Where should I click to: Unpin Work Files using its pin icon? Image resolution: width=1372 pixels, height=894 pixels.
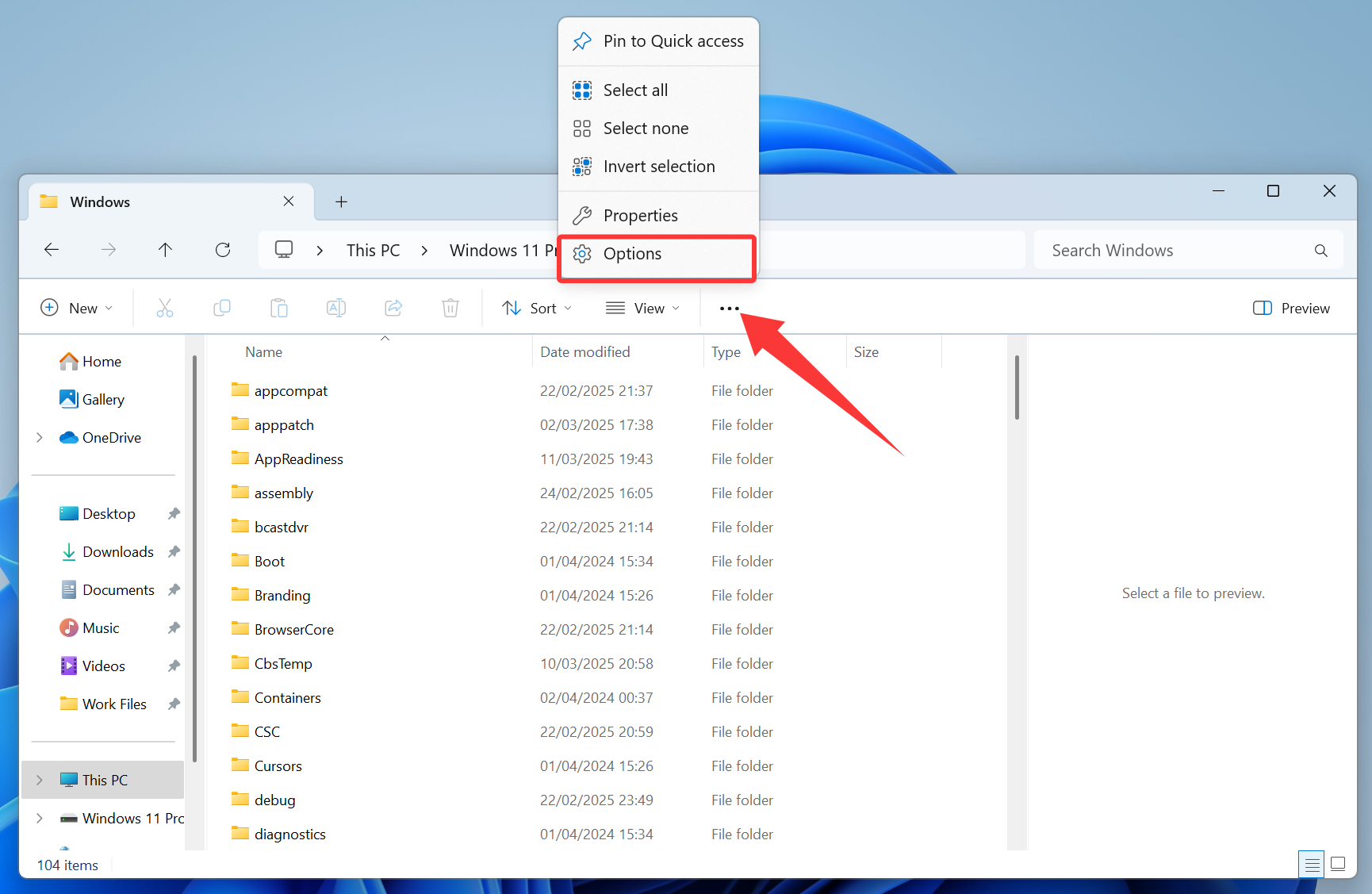(174, 704)
